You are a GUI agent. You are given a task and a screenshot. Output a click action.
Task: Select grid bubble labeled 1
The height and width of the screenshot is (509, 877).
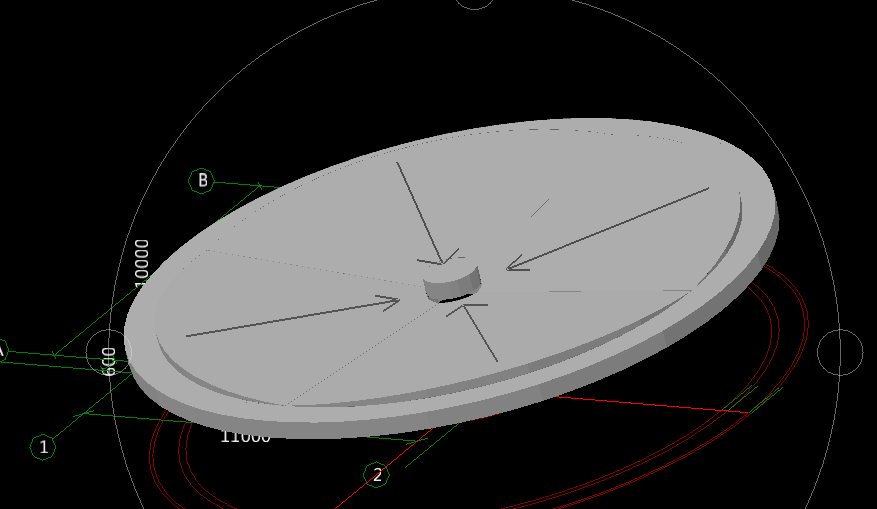click(x=43, y=447)
